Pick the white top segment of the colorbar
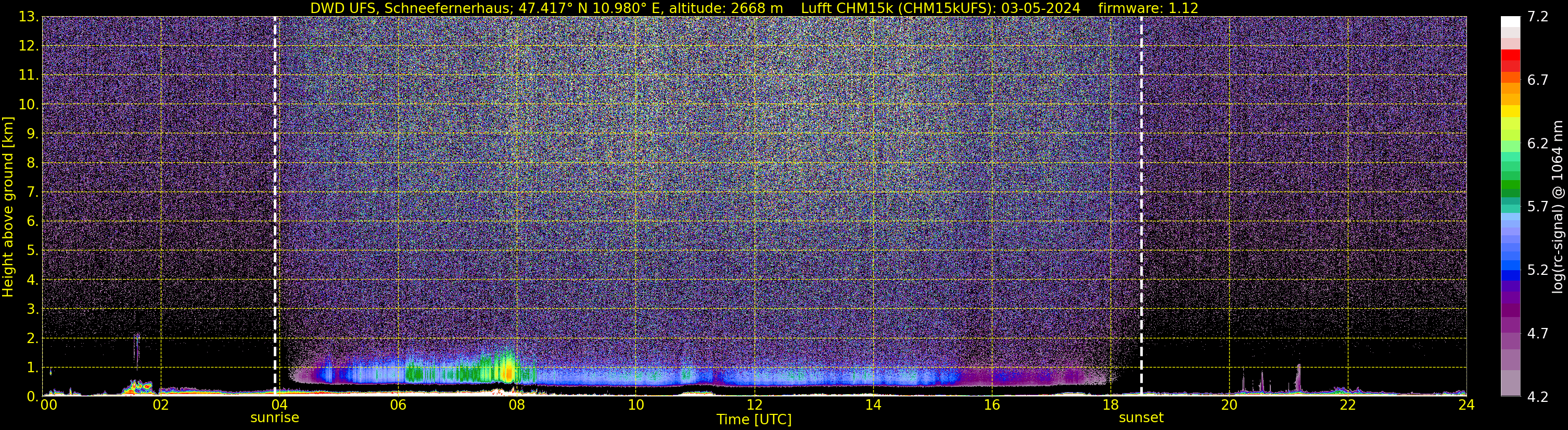This screenshot has height=430, width=1568. (1510, 22)
